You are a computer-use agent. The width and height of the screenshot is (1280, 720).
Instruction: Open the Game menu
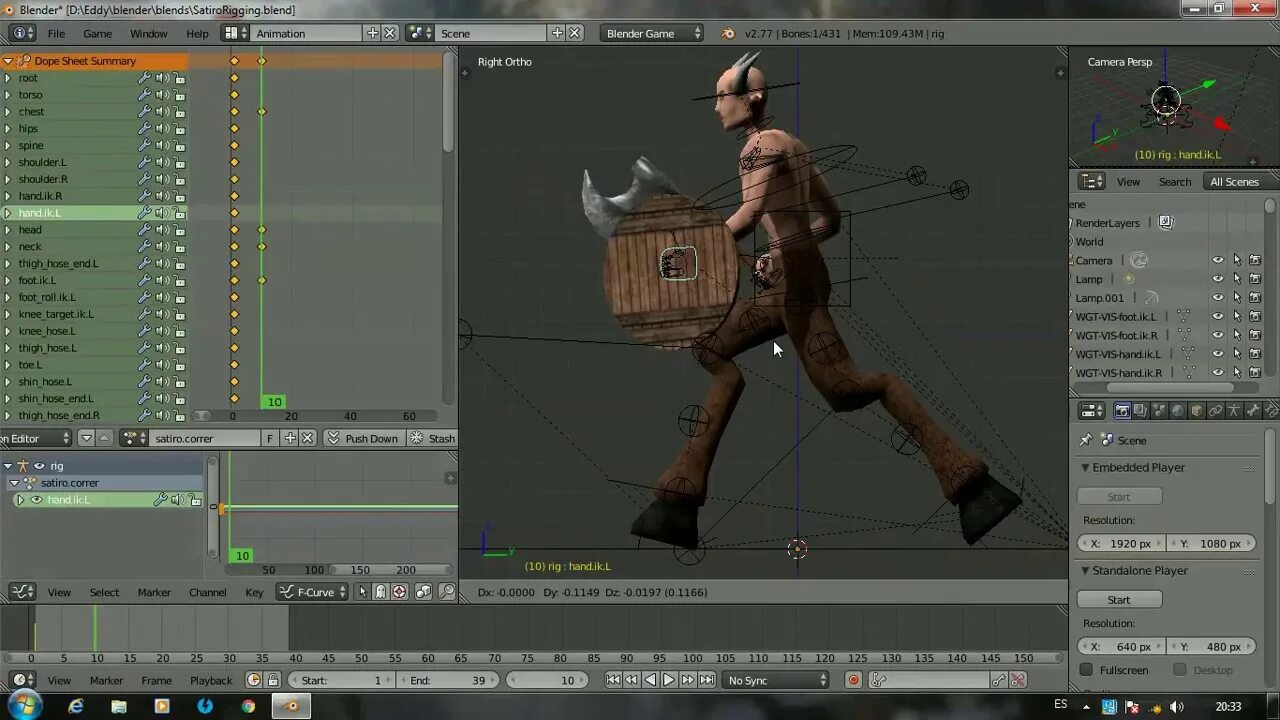pos(97,33)
